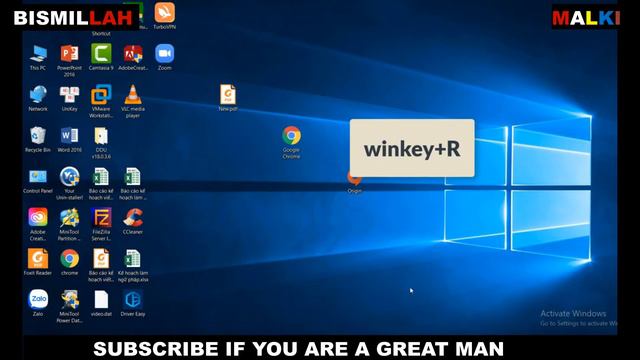Open the Control Panel shortcut
This screenshot has width=640, height=360.
click(38, 177)
